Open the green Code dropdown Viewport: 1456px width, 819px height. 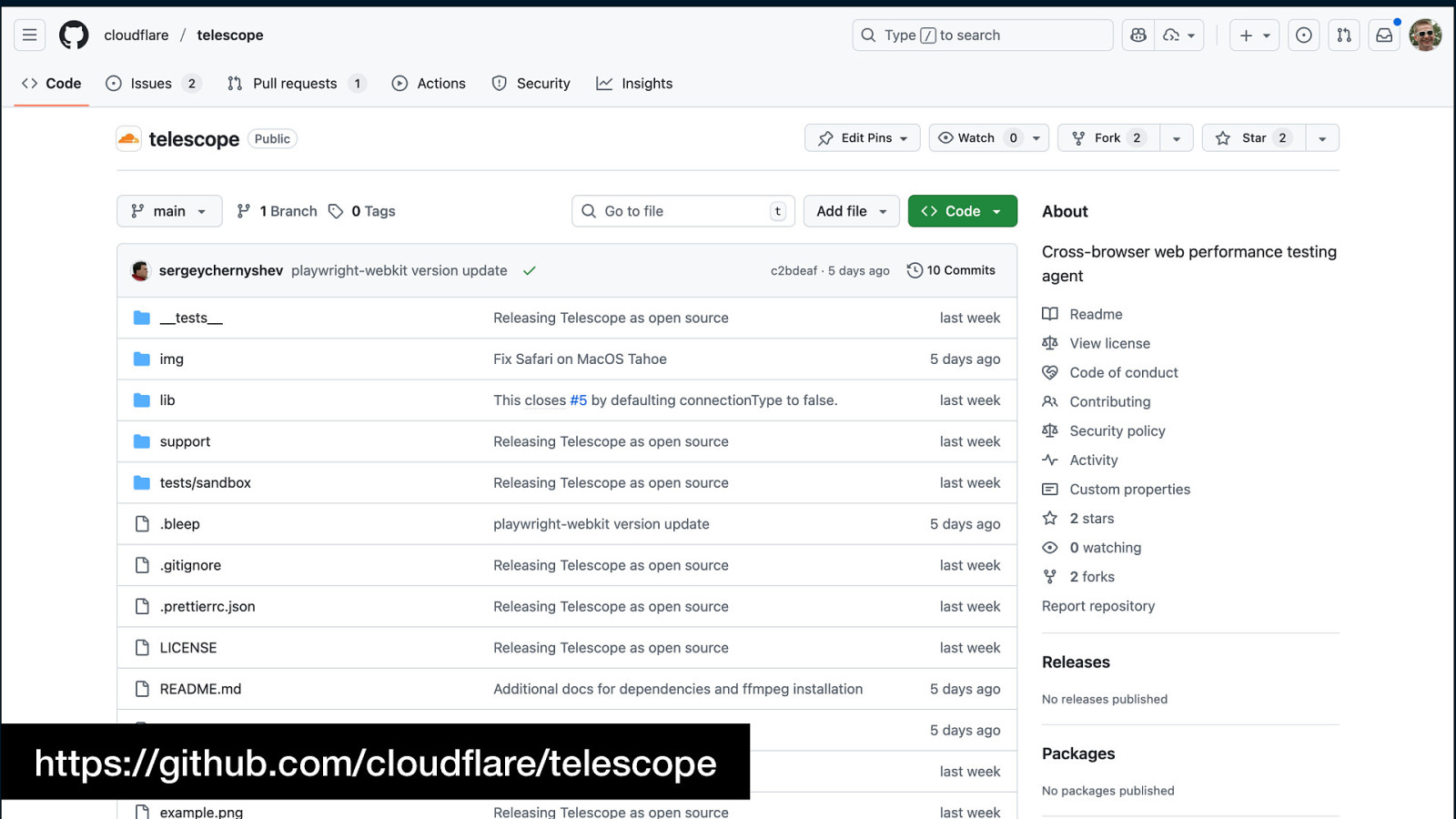(x=962, y=211)
